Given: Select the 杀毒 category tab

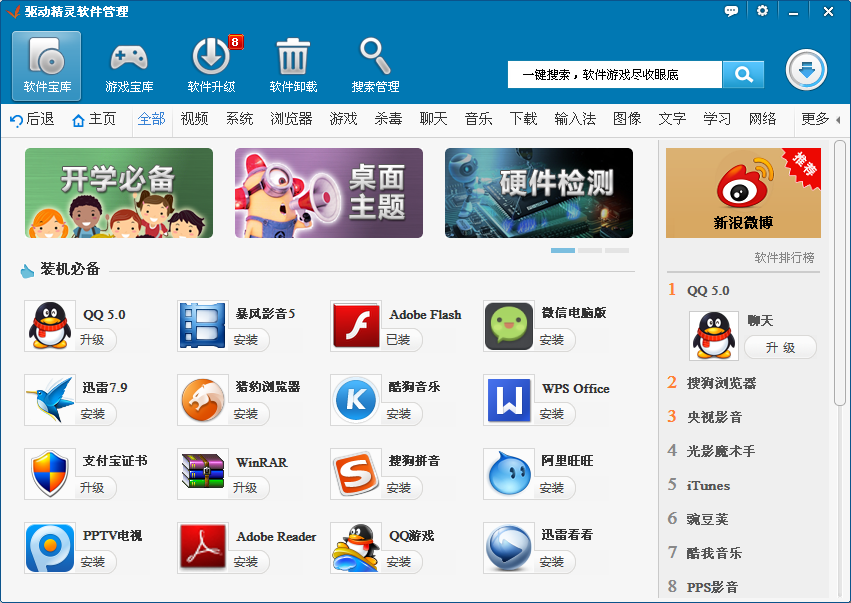Looking at the screenshot, I should (388, 119).
